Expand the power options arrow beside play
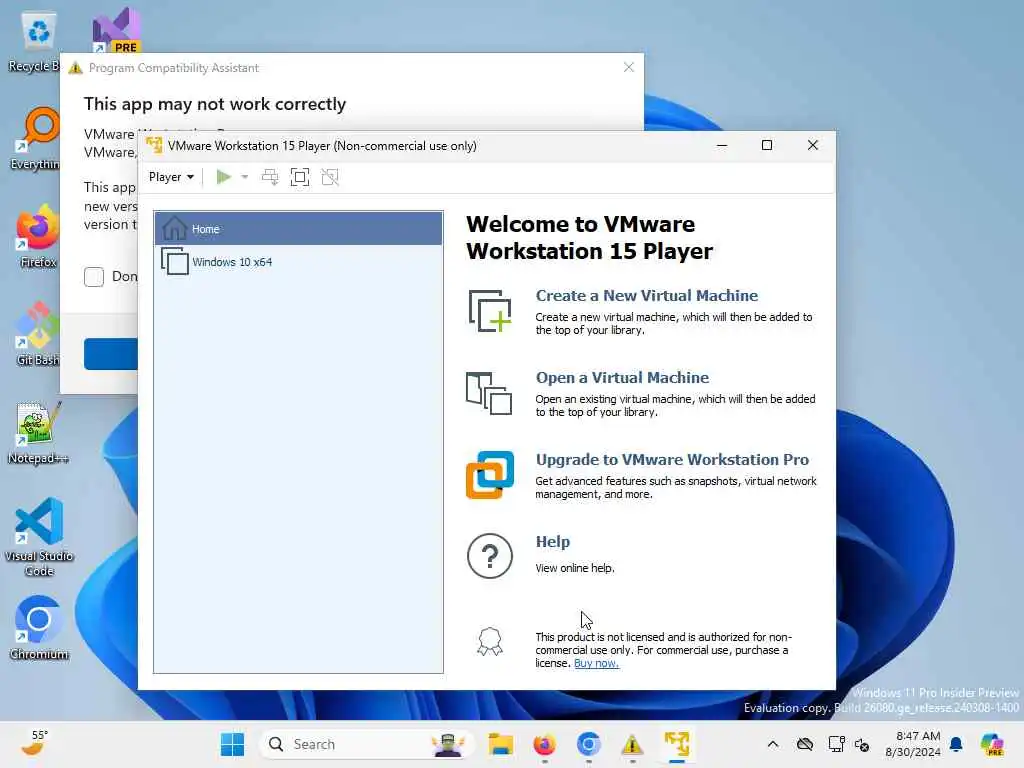The width and height of the screenshot is (1024, 768). coord(245,177)
